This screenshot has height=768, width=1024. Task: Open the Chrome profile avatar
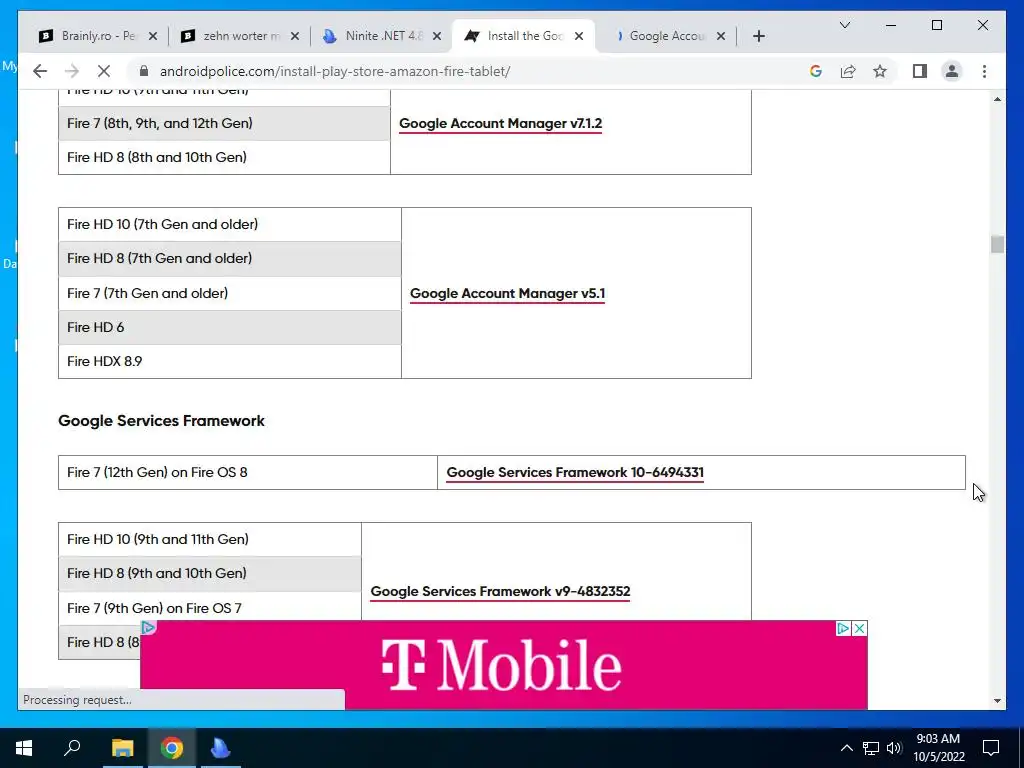coord(952,71)
